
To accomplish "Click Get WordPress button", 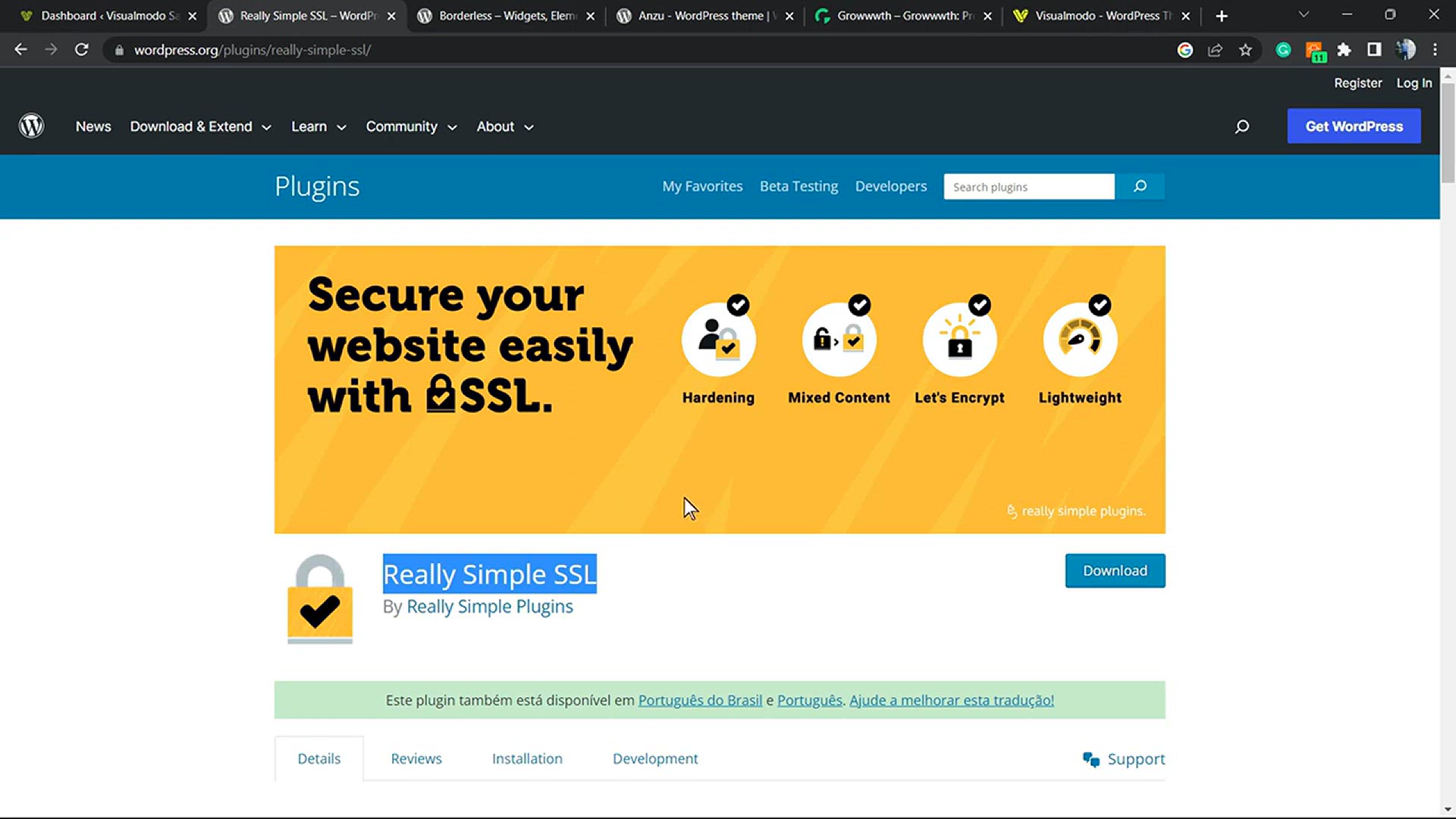I will (1354, 126).
